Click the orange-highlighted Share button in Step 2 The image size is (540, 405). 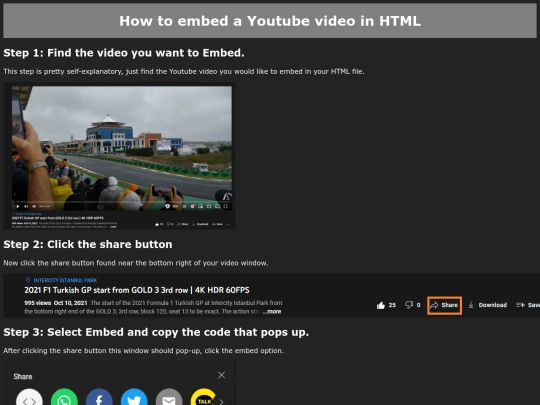pyautogui.click(x=444, y=305)
